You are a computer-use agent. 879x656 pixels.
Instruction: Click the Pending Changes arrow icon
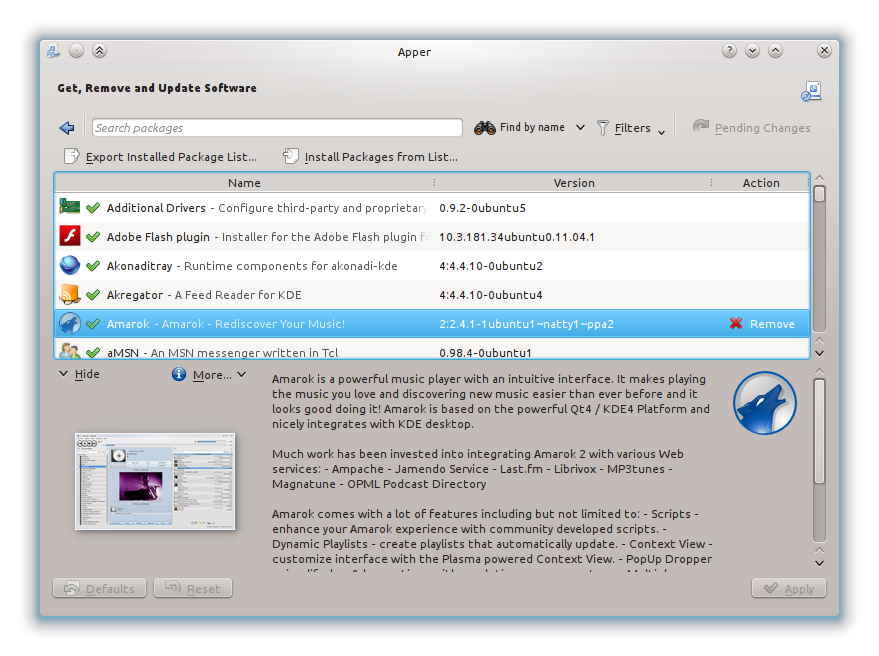click(x=701, y=126)
